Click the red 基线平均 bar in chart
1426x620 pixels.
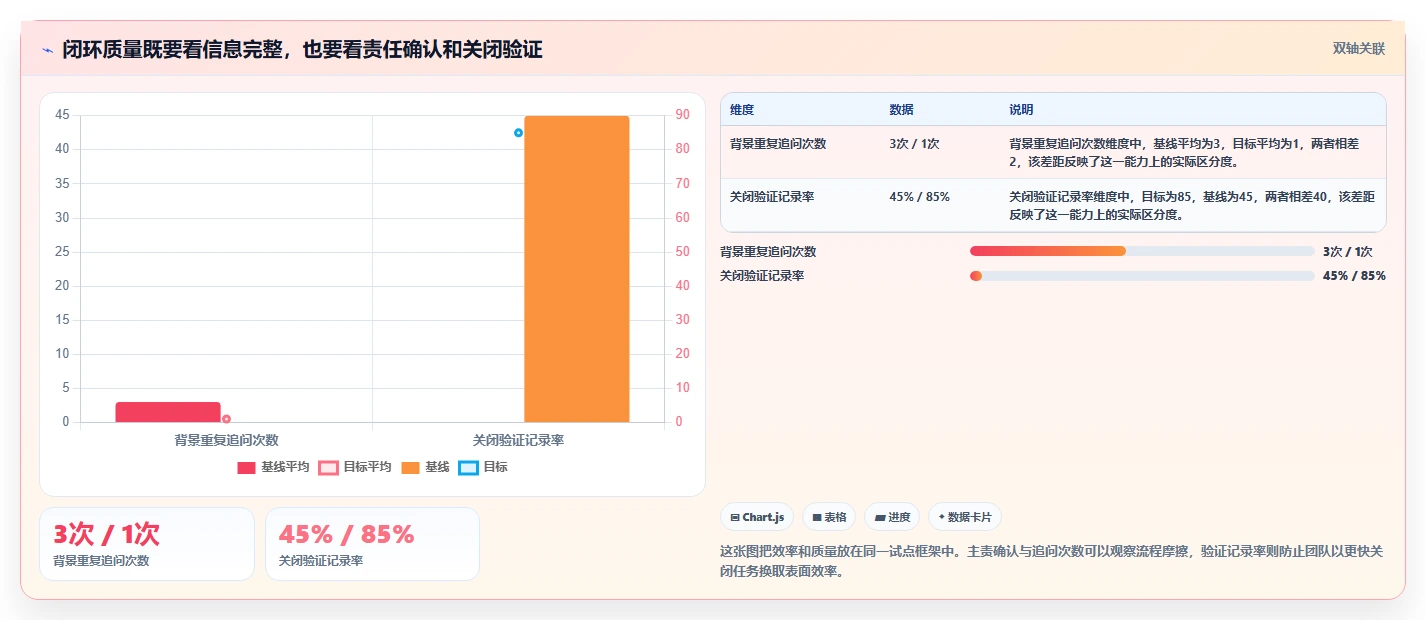coord(168,412)
